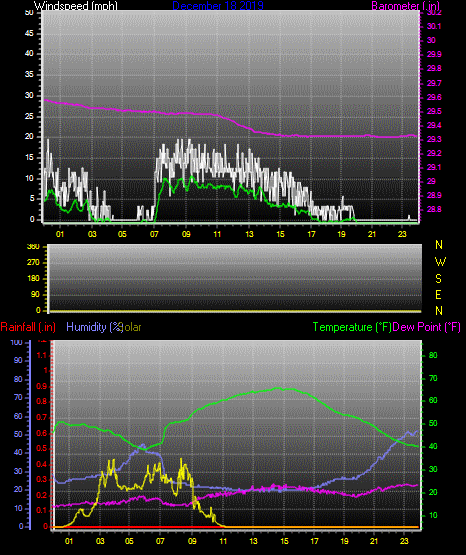
Task: Select the 28.8 barometer axis value
Action: [x=434, y=210]
